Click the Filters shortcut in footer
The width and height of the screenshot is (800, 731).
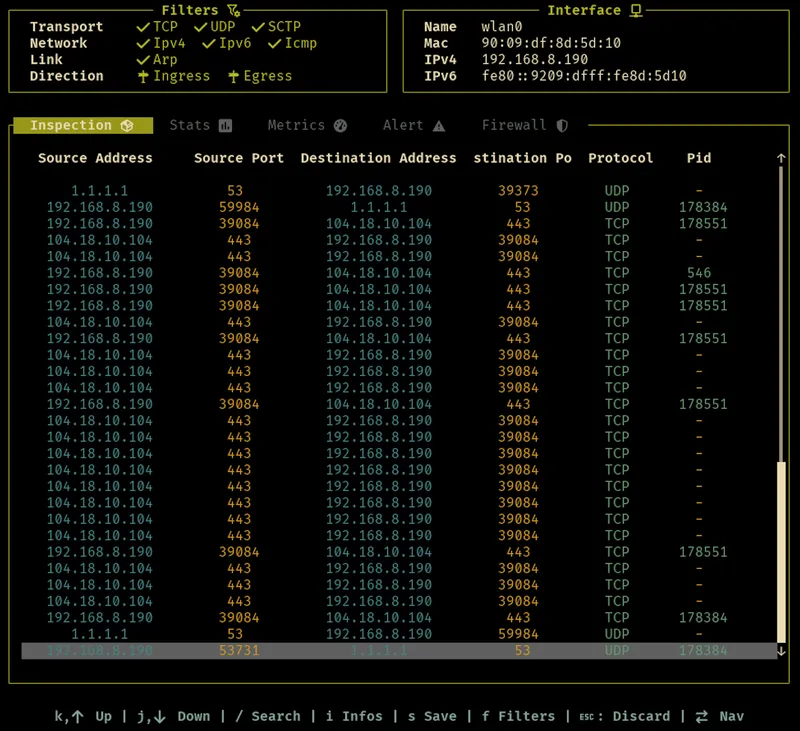pyautogui.click(x=518, y=716)
